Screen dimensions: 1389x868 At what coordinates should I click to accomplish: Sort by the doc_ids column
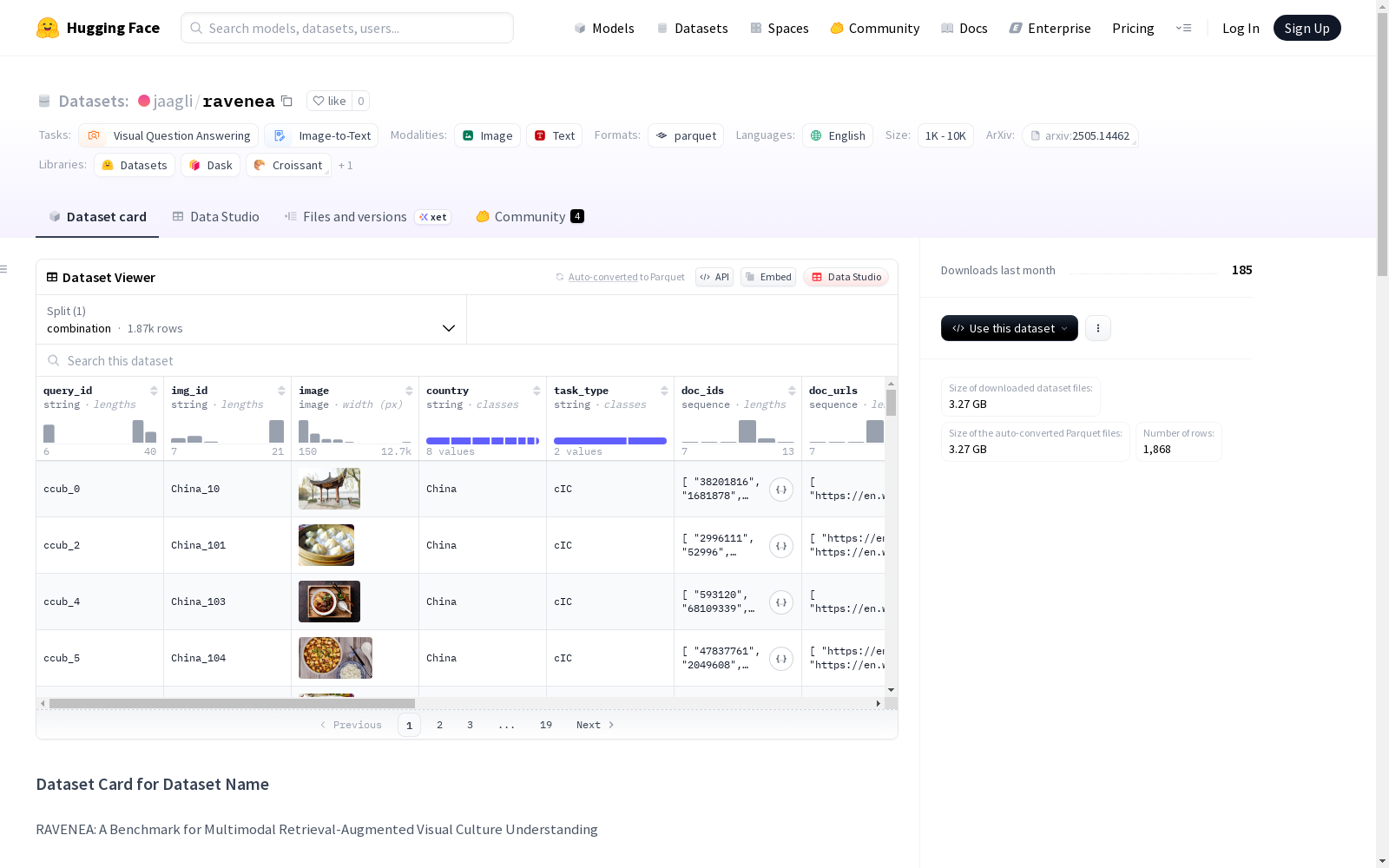click(792, 391)
